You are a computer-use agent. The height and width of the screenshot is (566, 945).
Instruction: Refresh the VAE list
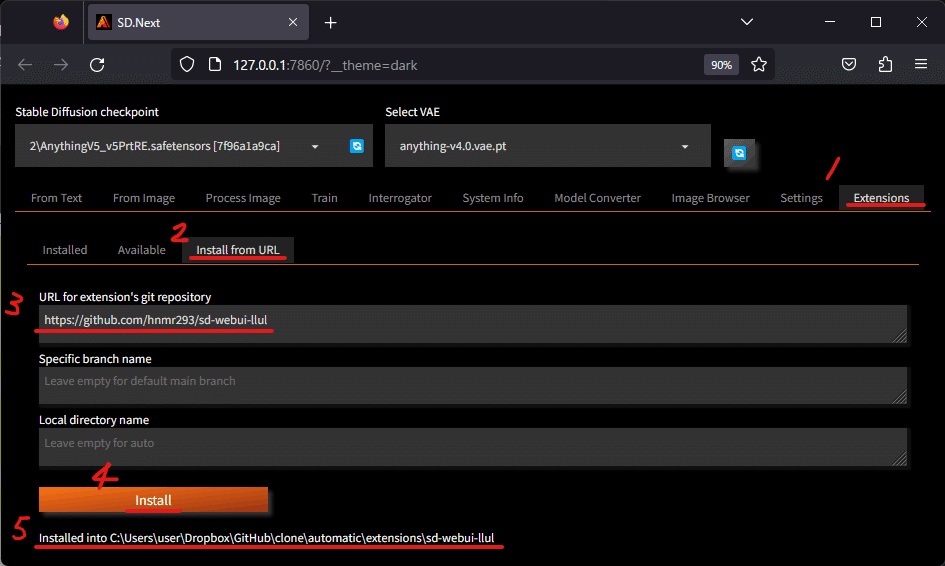(739, 153)
